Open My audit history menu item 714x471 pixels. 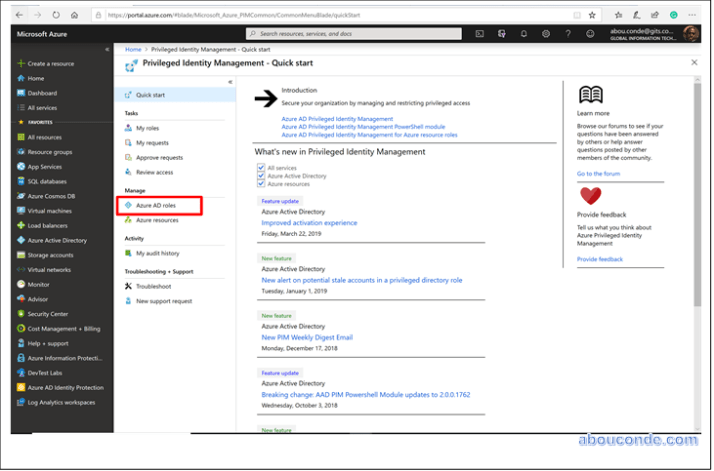click(x=157, y=253)
